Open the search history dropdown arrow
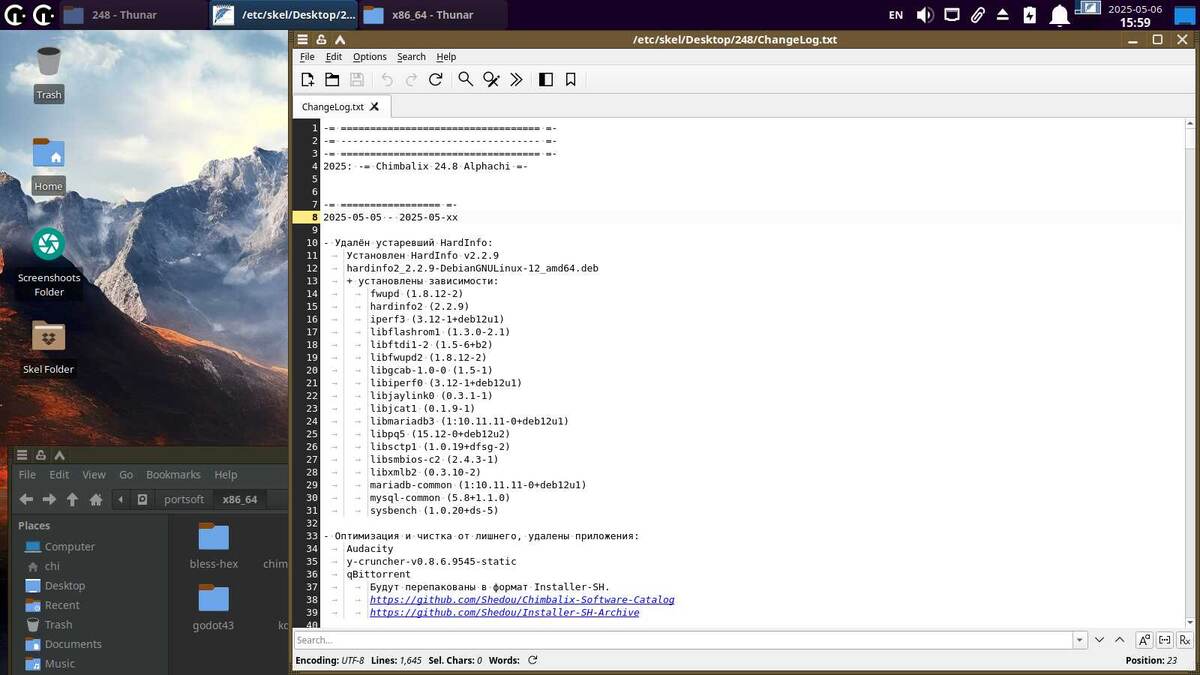This screenshot has height=675, width=1200. click(1080, 640)
